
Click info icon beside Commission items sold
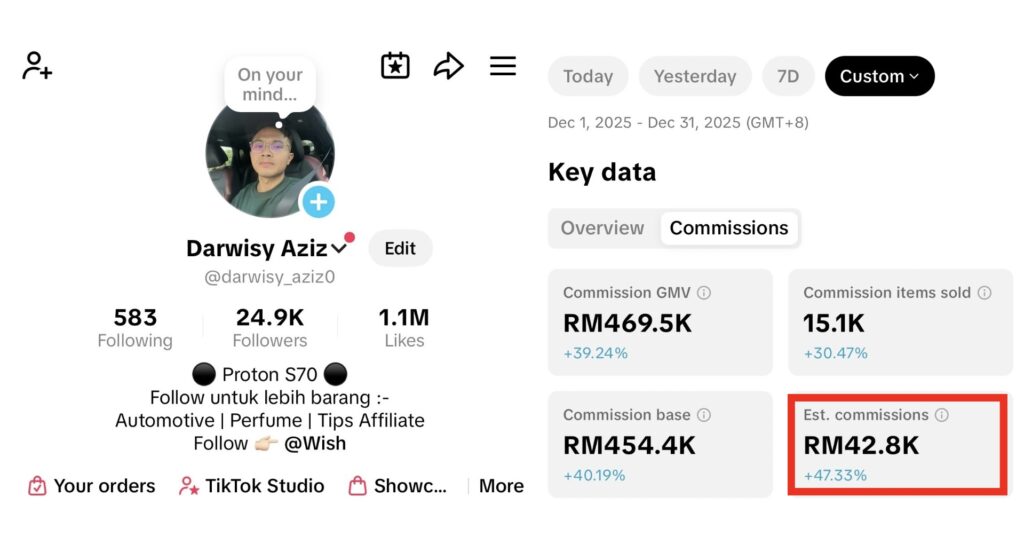pos(984,293)
